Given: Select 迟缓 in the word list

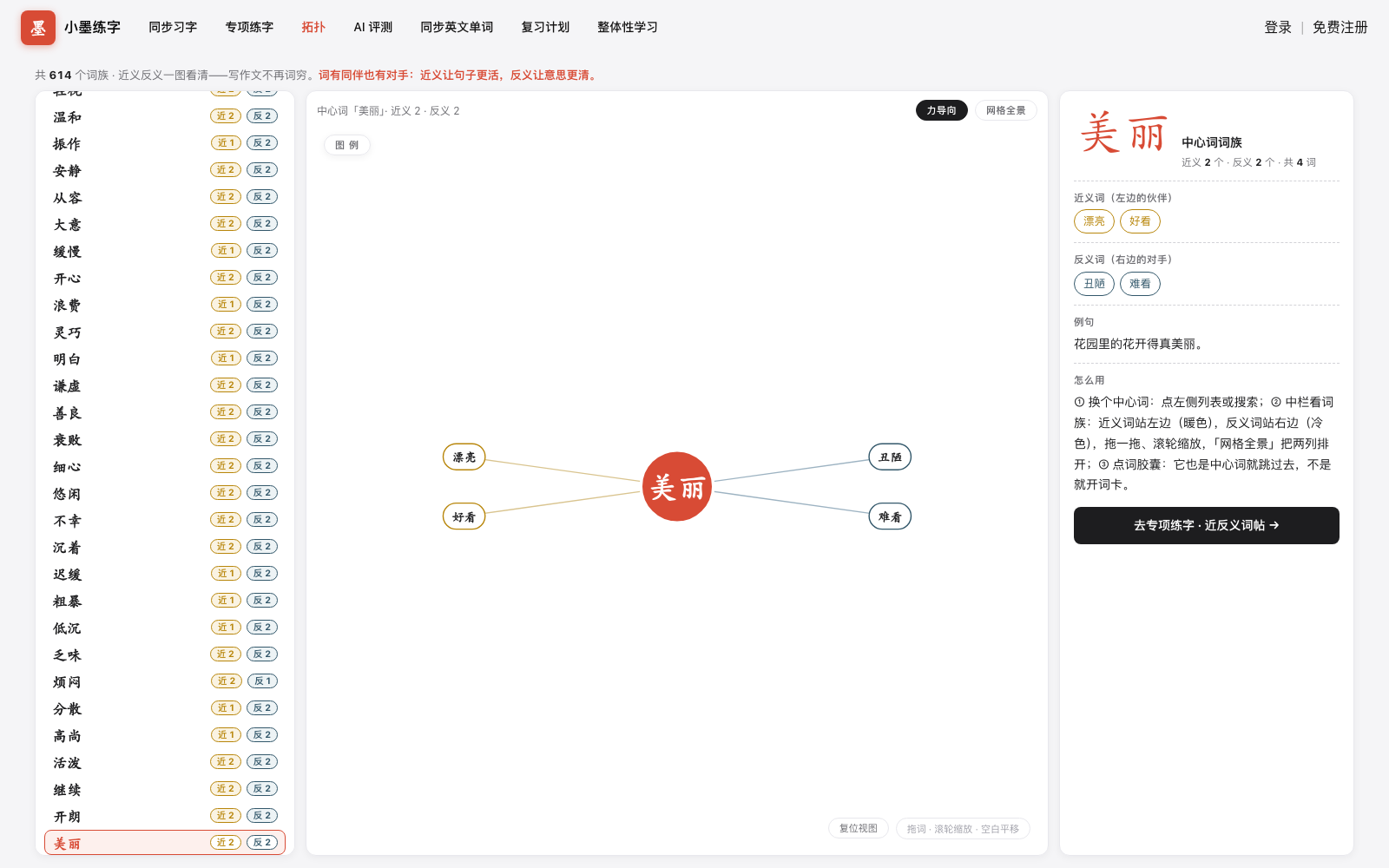Looking at the screenshot, I should (165, 574).
